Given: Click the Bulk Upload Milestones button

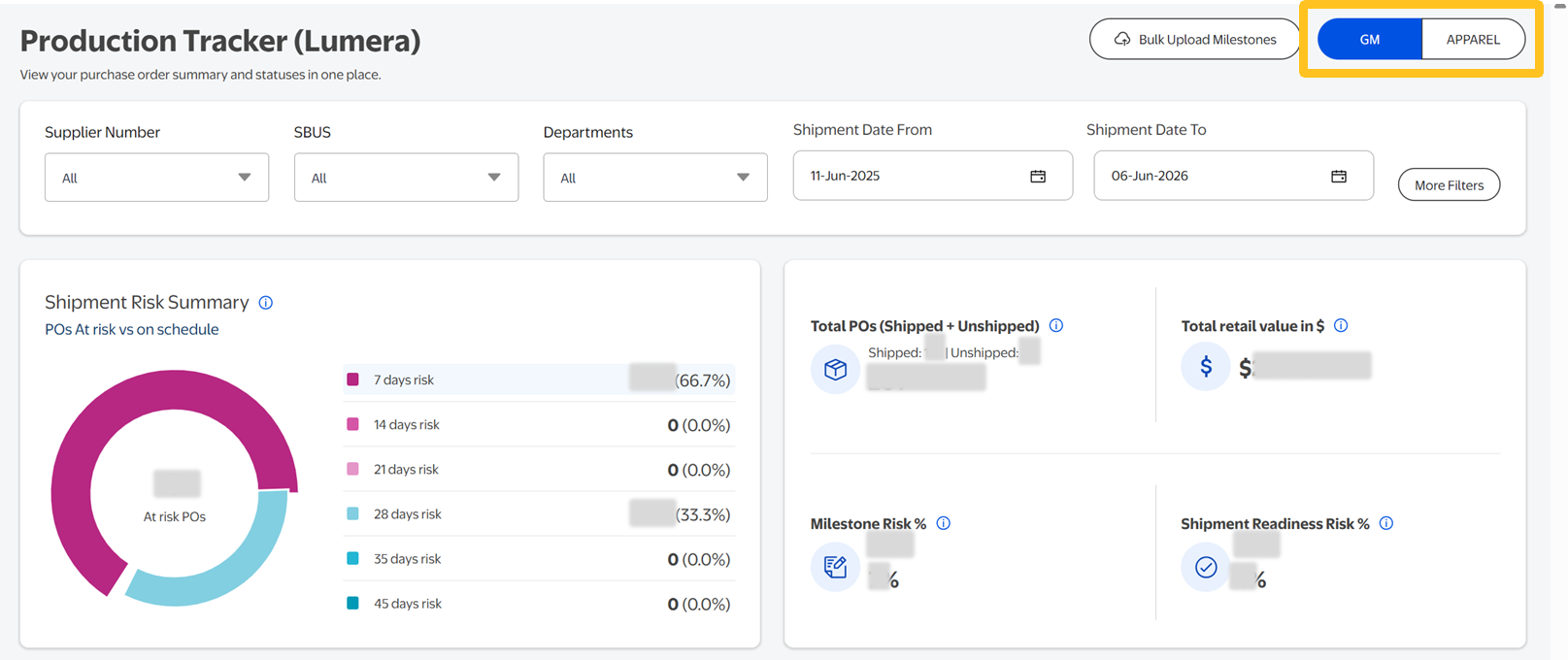Looking at the screenshot, I should 1194,40.
